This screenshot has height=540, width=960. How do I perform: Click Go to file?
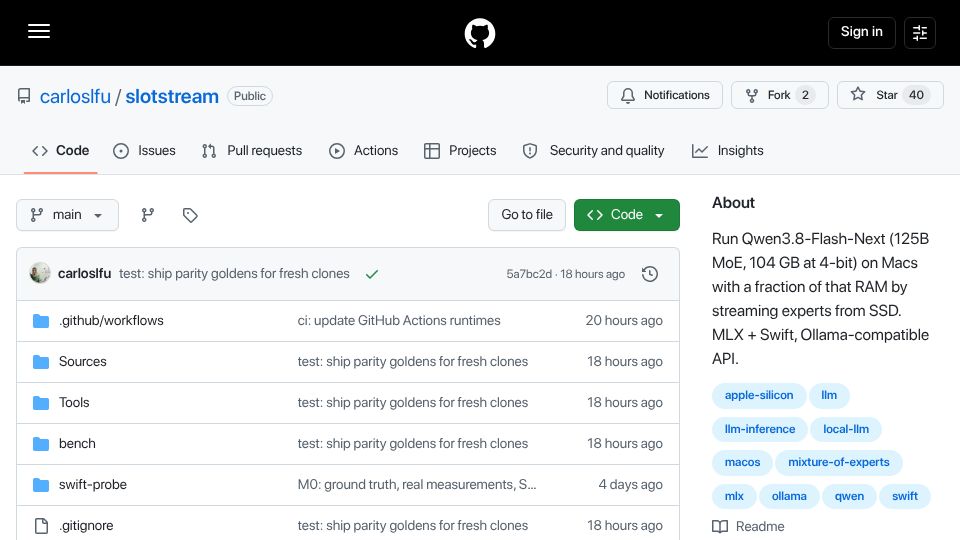pyautogui.click(x=527, y=215)
